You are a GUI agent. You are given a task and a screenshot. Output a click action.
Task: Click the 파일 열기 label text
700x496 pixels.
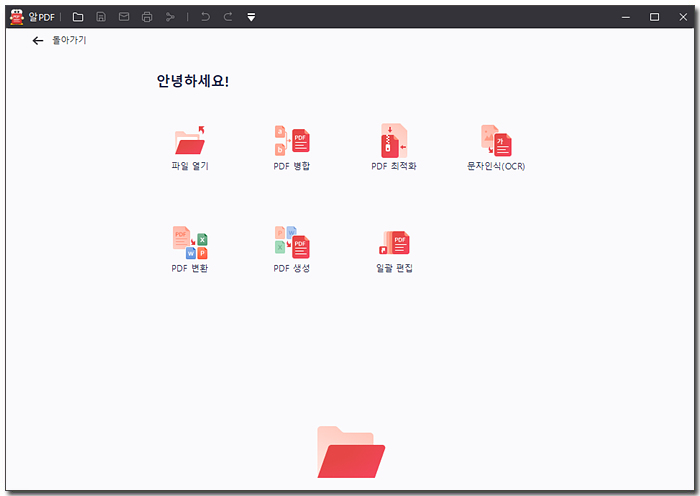pos(190,166)
